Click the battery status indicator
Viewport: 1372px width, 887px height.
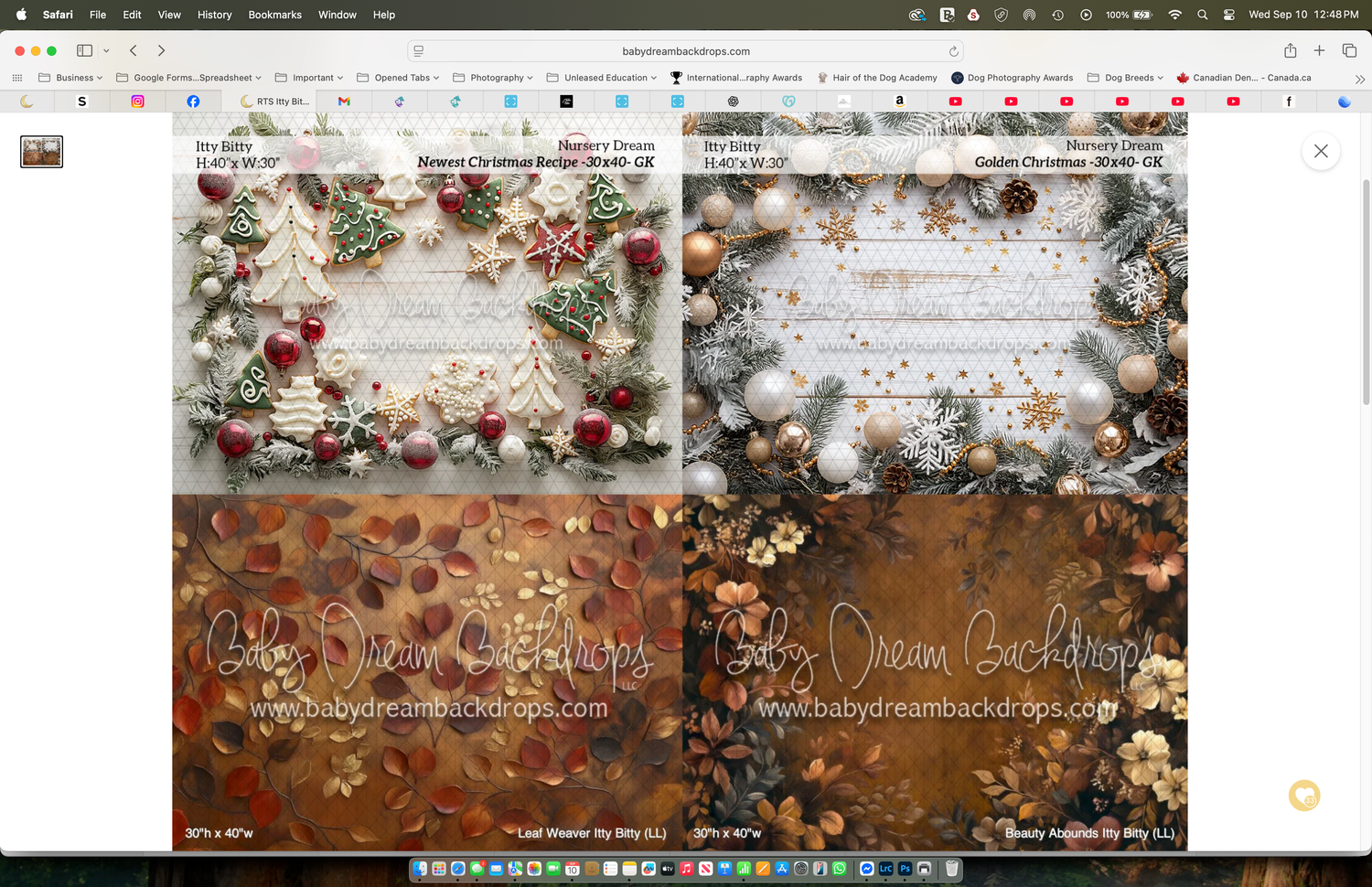tap(1129, 15)
